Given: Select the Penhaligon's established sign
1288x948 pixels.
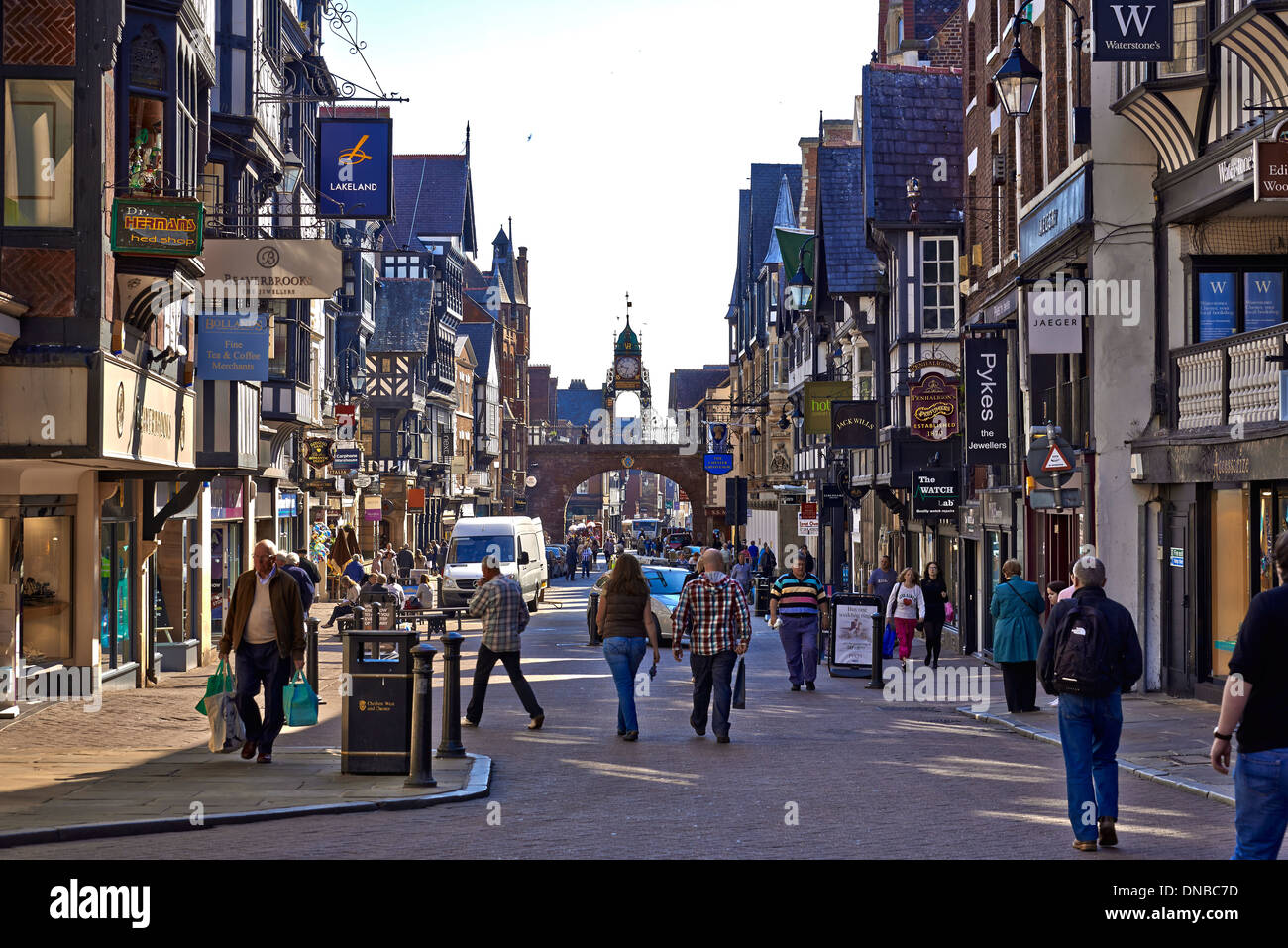Looking at the screenshot, I should tap(933, 405).
